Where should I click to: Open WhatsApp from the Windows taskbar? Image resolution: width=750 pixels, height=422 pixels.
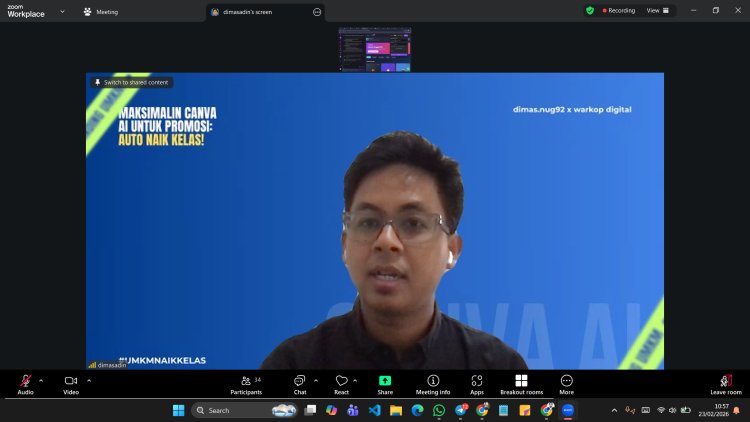[x=439, y=410]
